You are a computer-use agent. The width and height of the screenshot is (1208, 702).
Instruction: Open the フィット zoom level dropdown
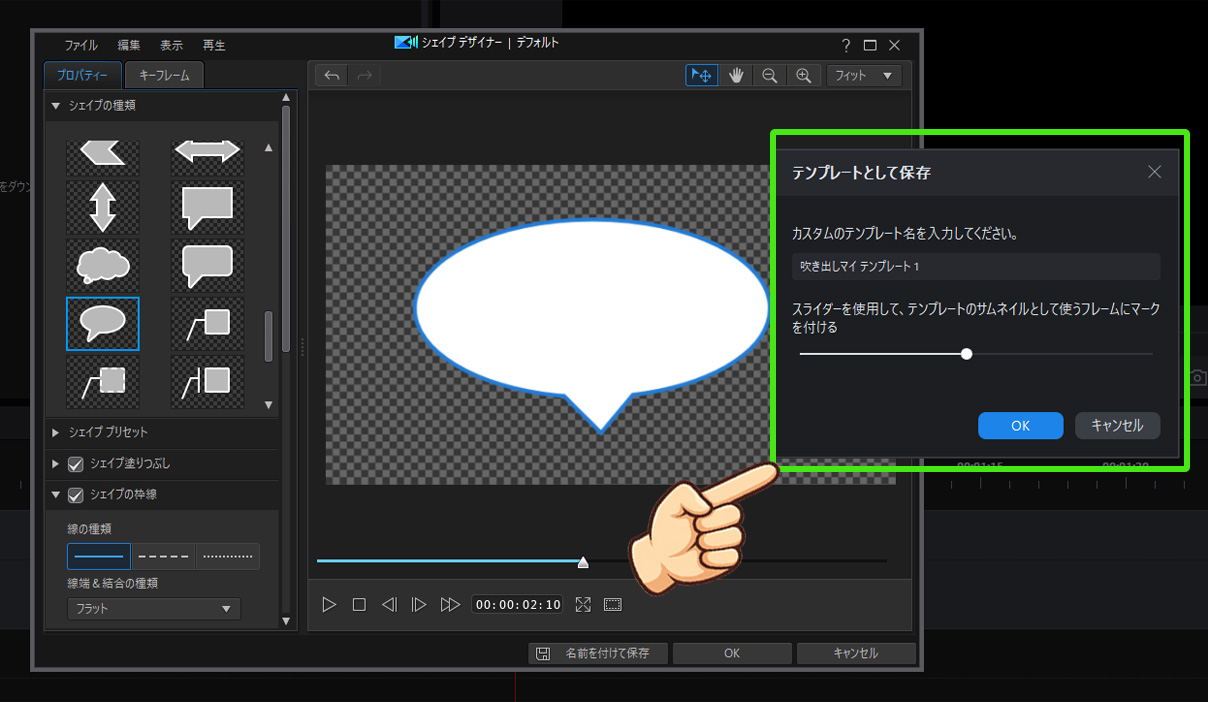[x=864, y=75]
